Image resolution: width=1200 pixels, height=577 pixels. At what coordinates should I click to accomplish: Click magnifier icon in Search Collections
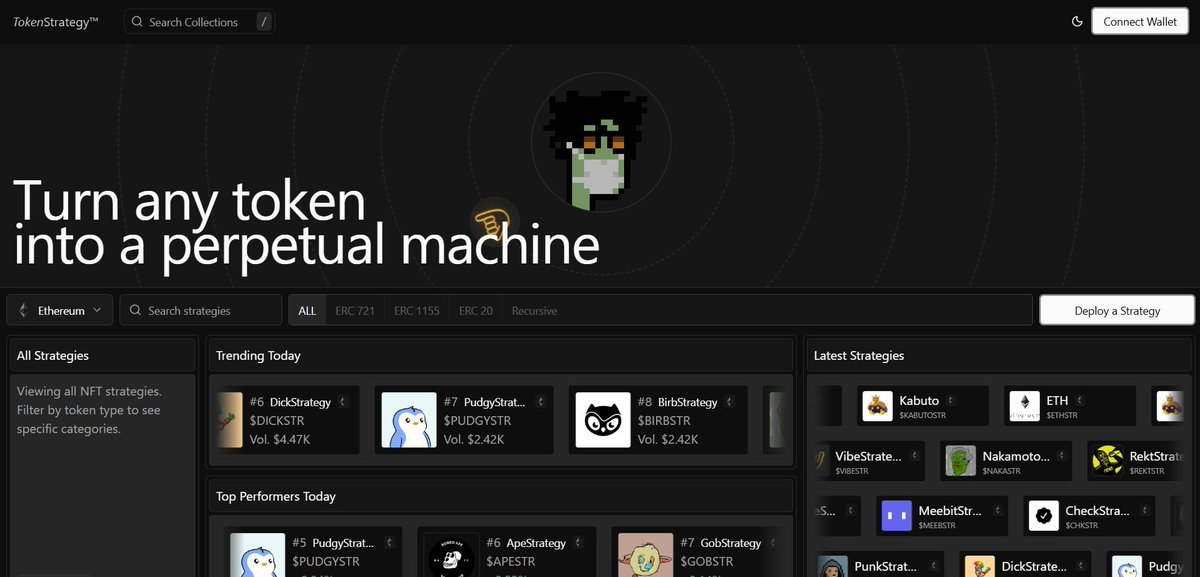[137, 21]
